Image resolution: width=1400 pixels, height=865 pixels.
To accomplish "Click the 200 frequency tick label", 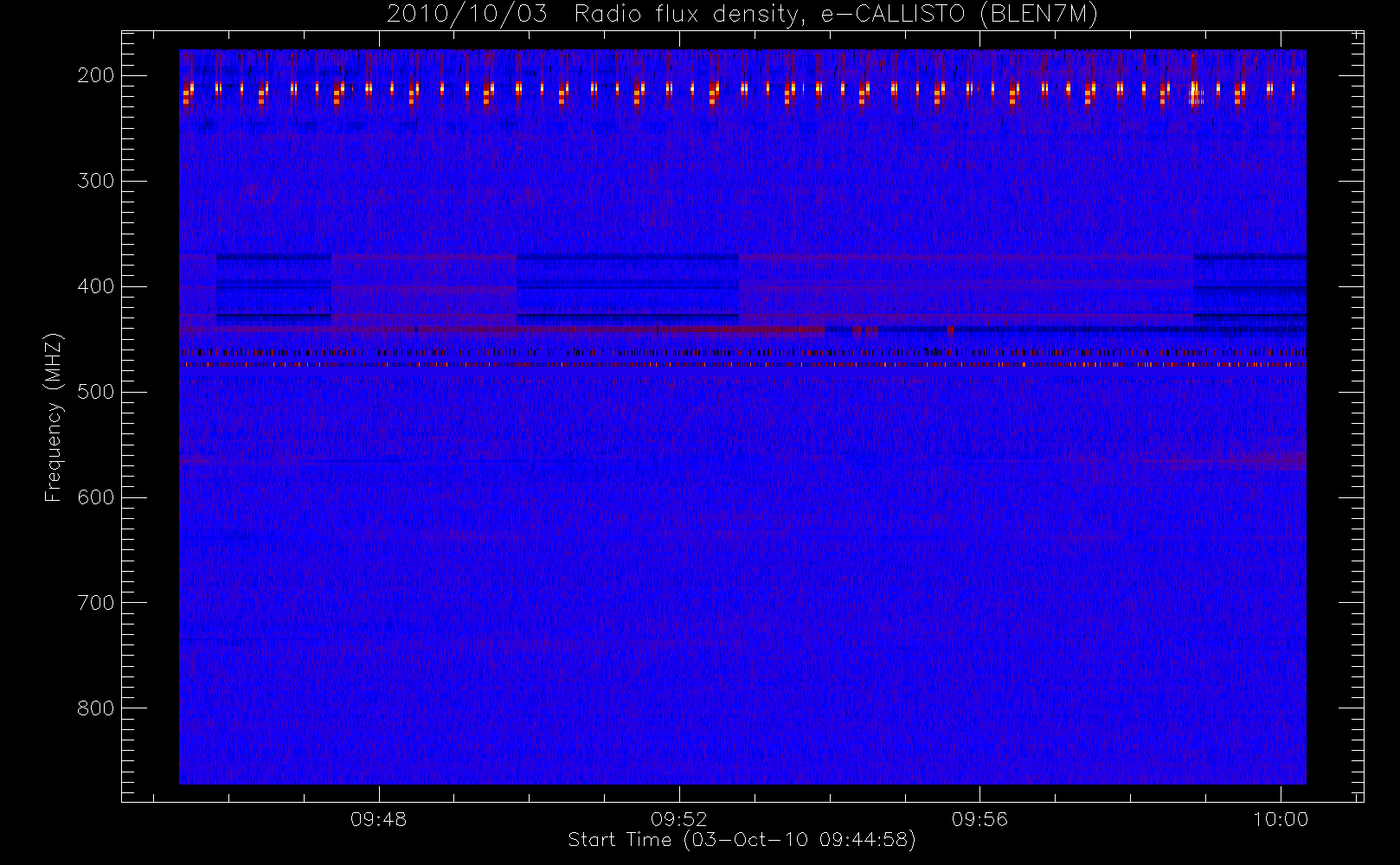I will (96, 75).
